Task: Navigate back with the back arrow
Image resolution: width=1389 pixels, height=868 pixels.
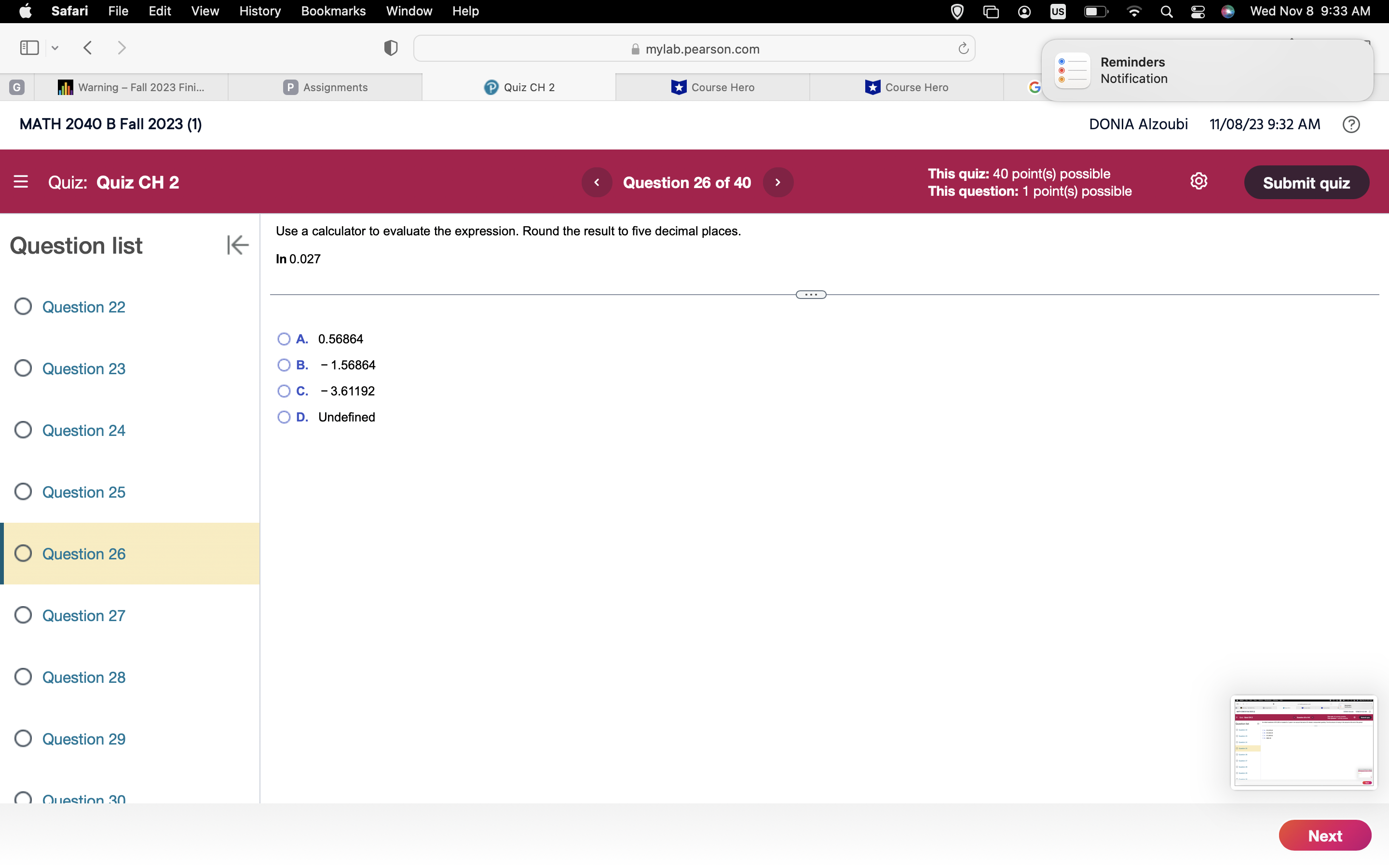Action: [88, 48]
